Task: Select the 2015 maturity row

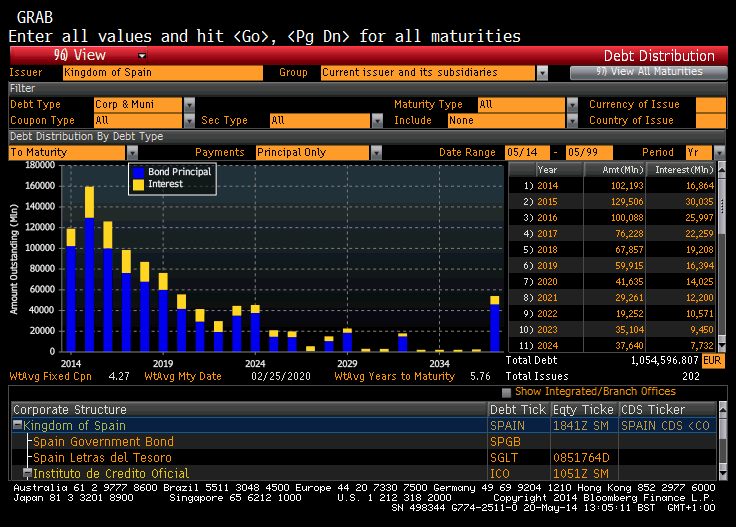Action: click(x=612, y=202)
